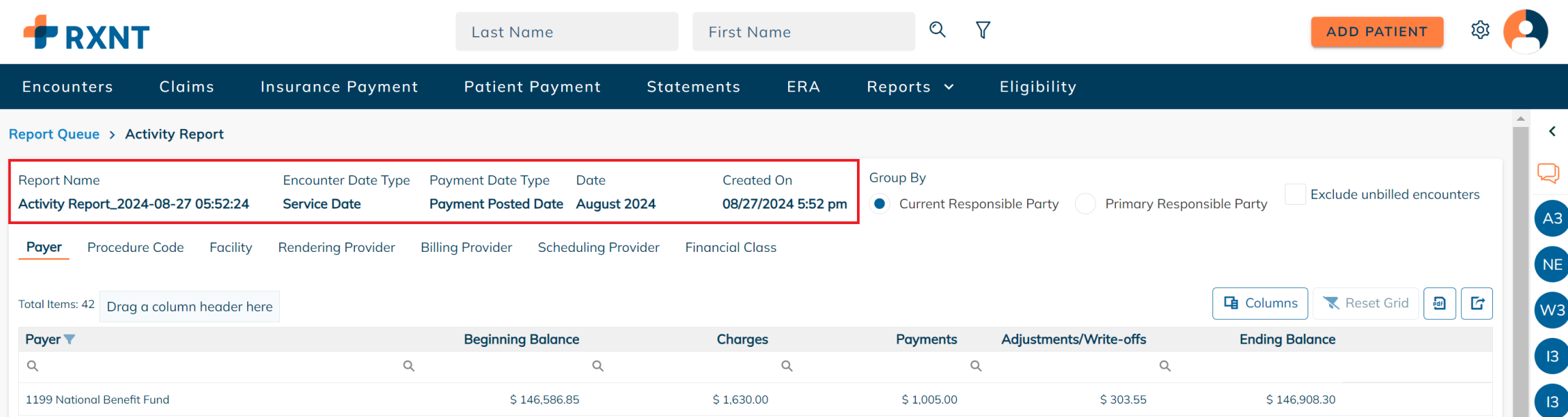This screenshot has width=1568, height=417.
Task: Select Current Responsible Party radio option
Action: click(x=880, y=204)
